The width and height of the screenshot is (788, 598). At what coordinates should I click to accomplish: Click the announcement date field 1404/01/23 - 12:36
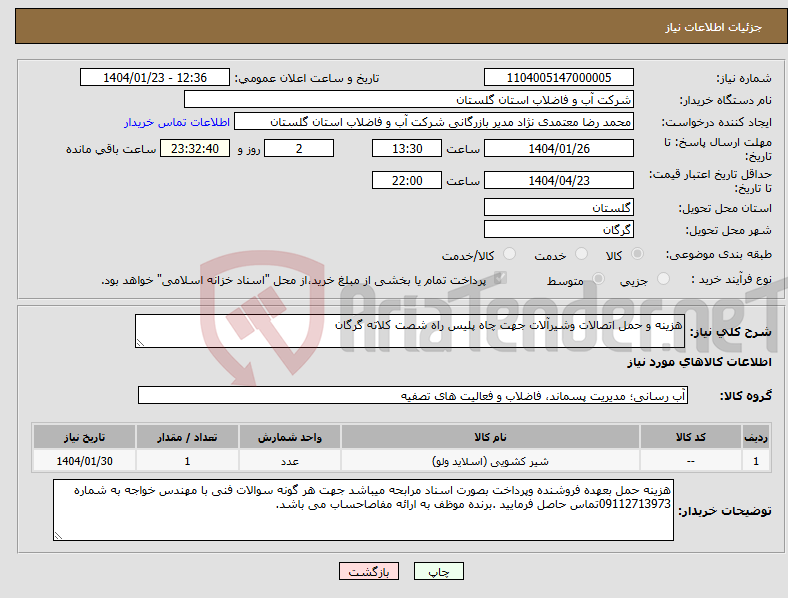(x=155, y=77)
